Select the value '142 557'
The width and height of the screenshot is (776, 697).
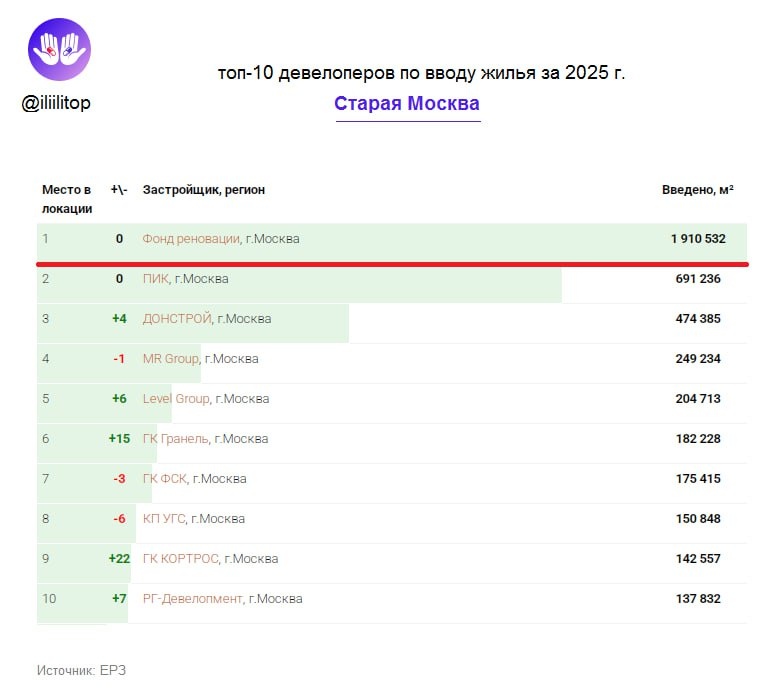coord(698,559)
